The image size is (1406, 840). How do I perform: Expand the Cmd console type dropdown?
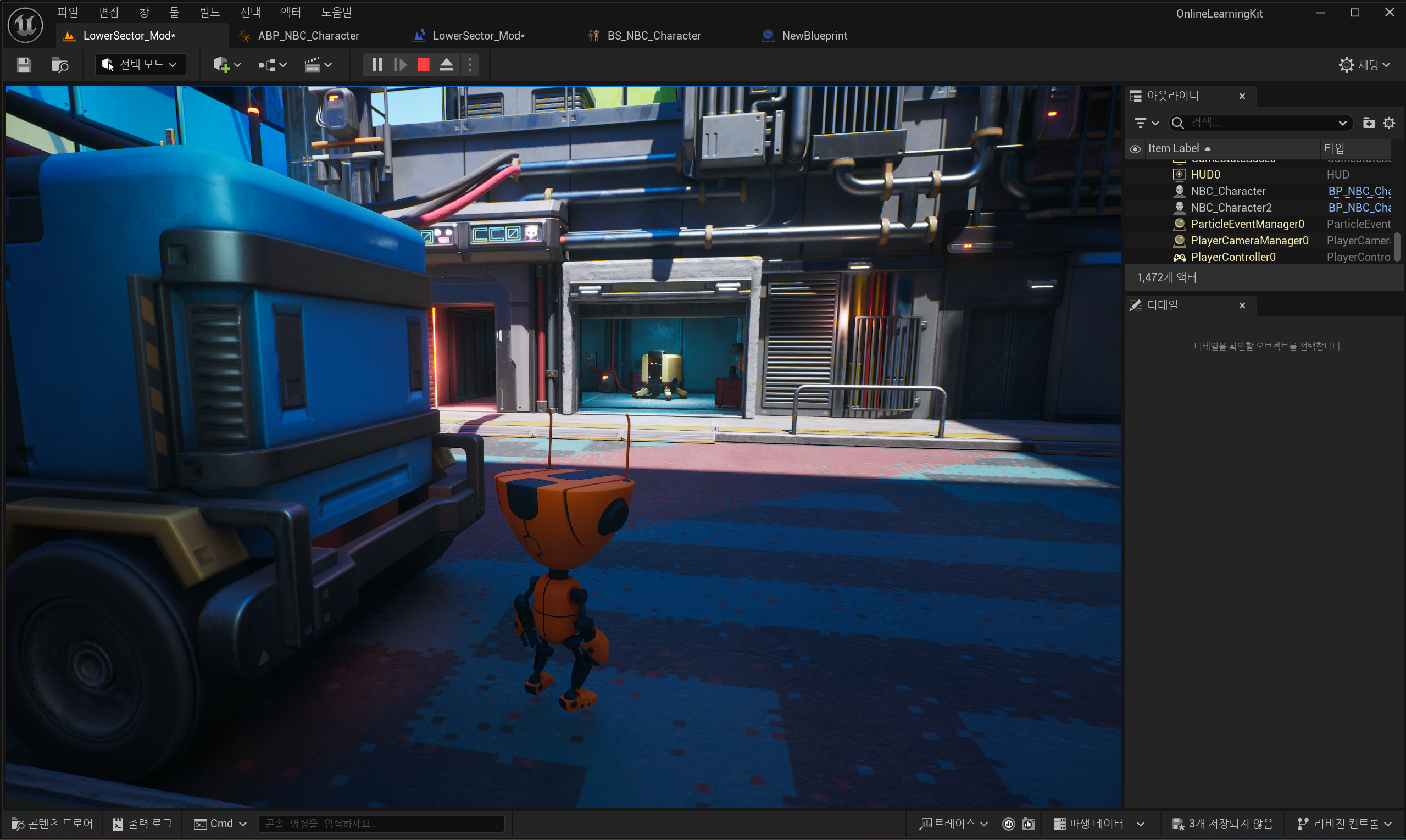tap(242, 824)
